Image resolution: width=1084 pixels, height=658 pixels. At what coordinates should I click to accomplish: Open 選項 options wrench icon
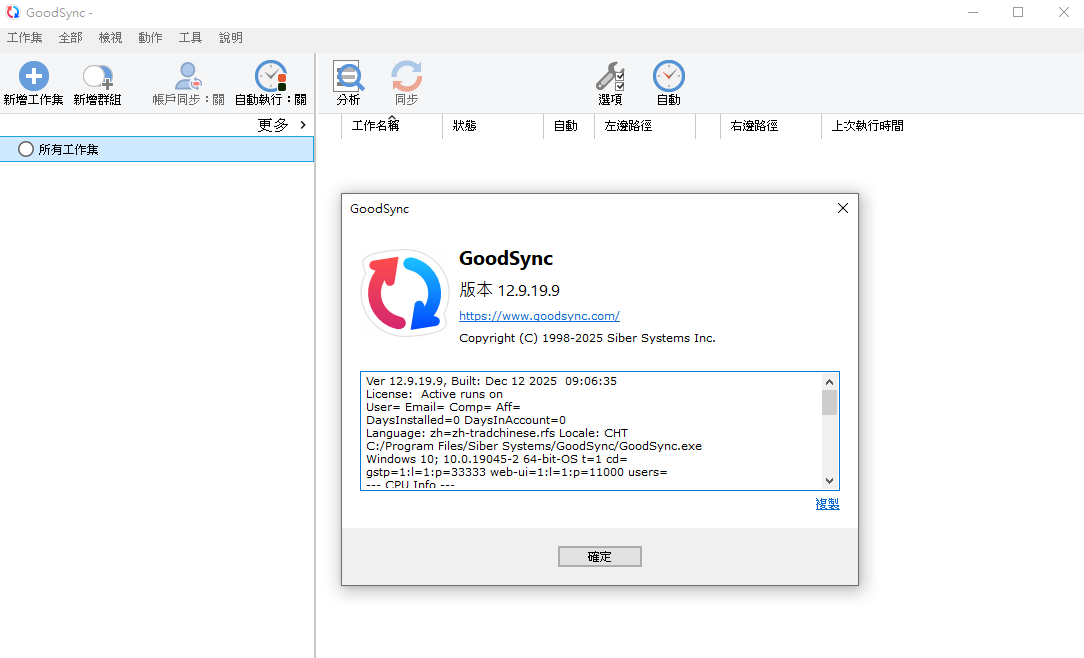point(610,76)
